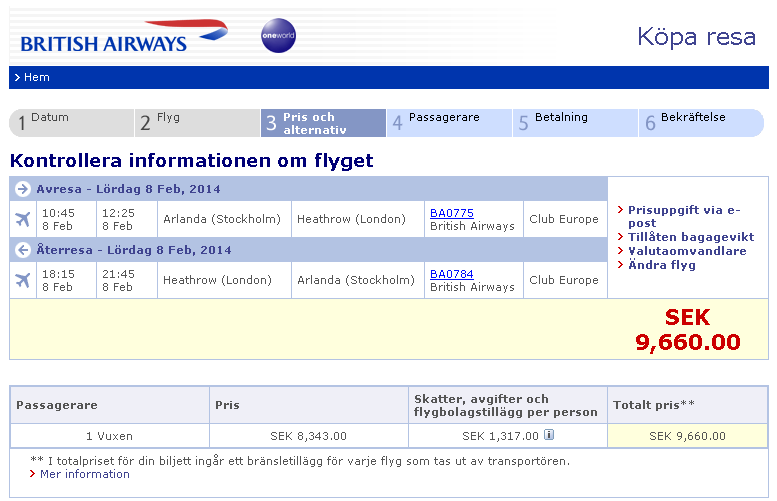Screen dimensions: 777x501
Task: Select step 3 Pris och alternativ
Action: click(323, 123)
